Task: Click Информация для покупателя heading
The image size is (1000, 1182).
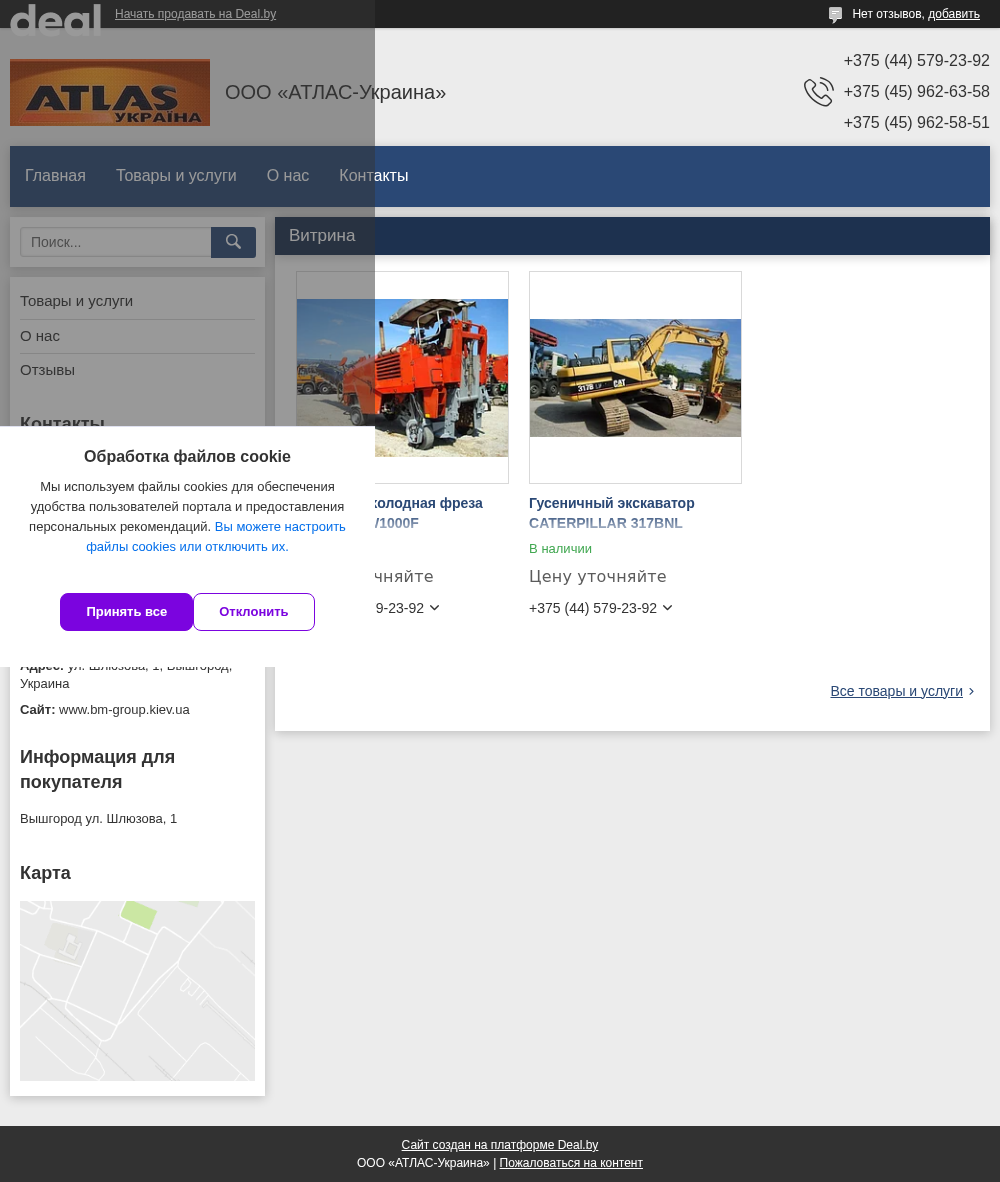Action: [x=97, y=770]
